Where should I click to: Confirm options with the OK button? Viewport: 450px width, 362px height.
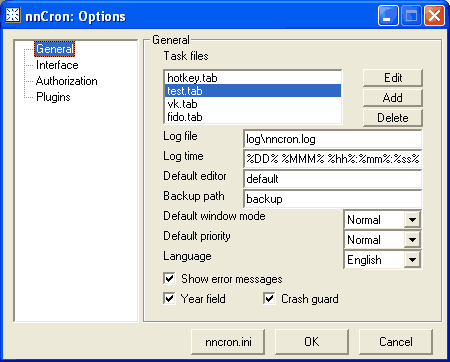[312, 342]
